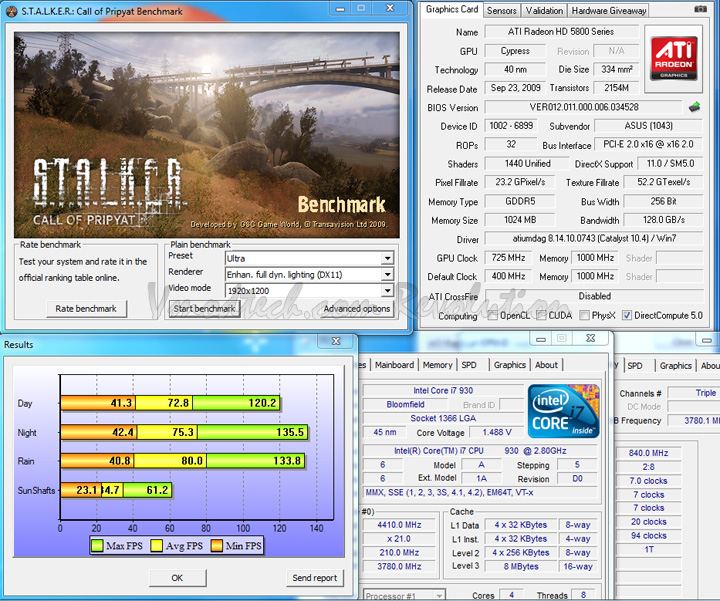Viewport: 720px width, 601px height.
Task: Click the Rate benchmark button
Action: [86, 309]
